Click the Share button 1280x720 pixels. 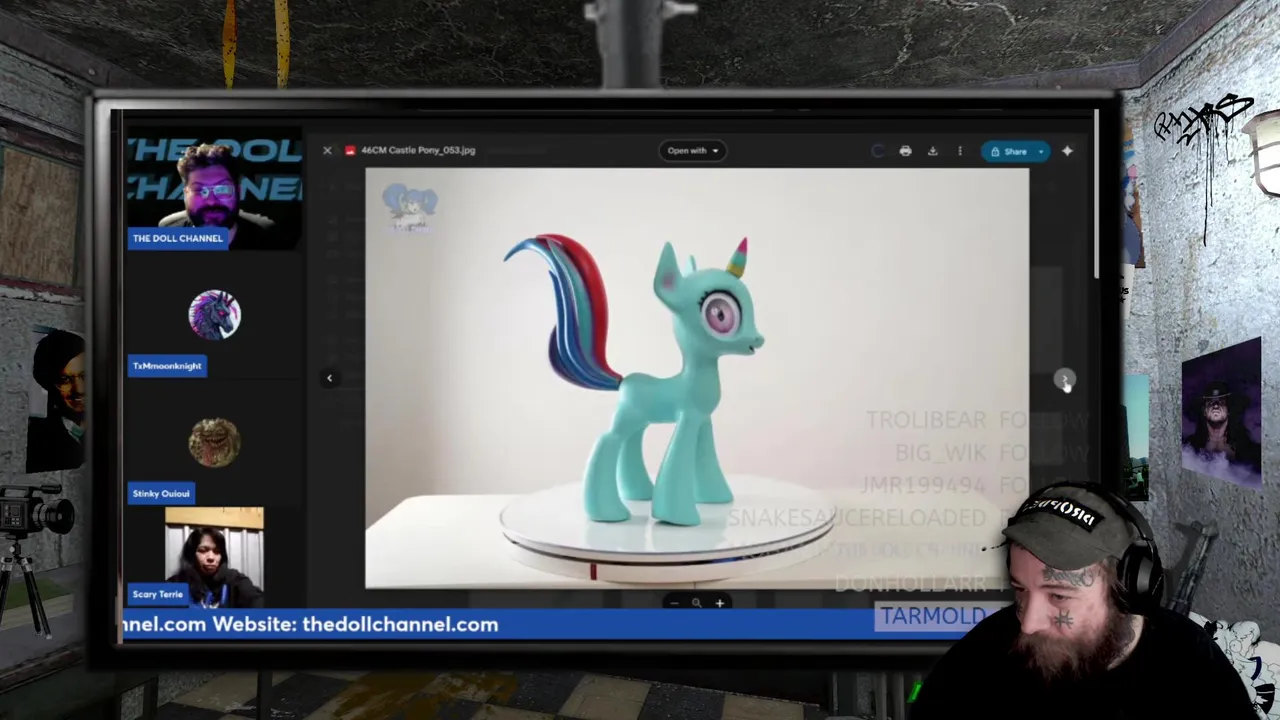tap(1008, 152)
